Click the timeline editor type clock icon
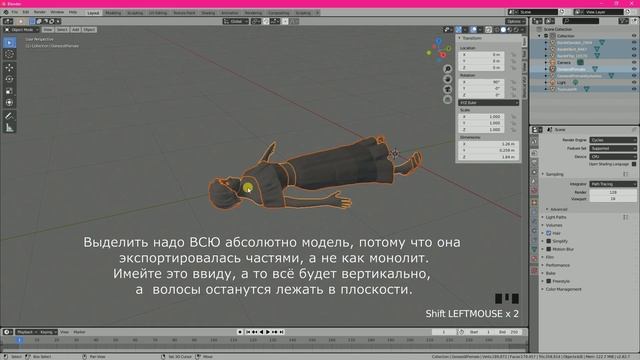This screenshot has width=640, height=360. pos(7,332)
